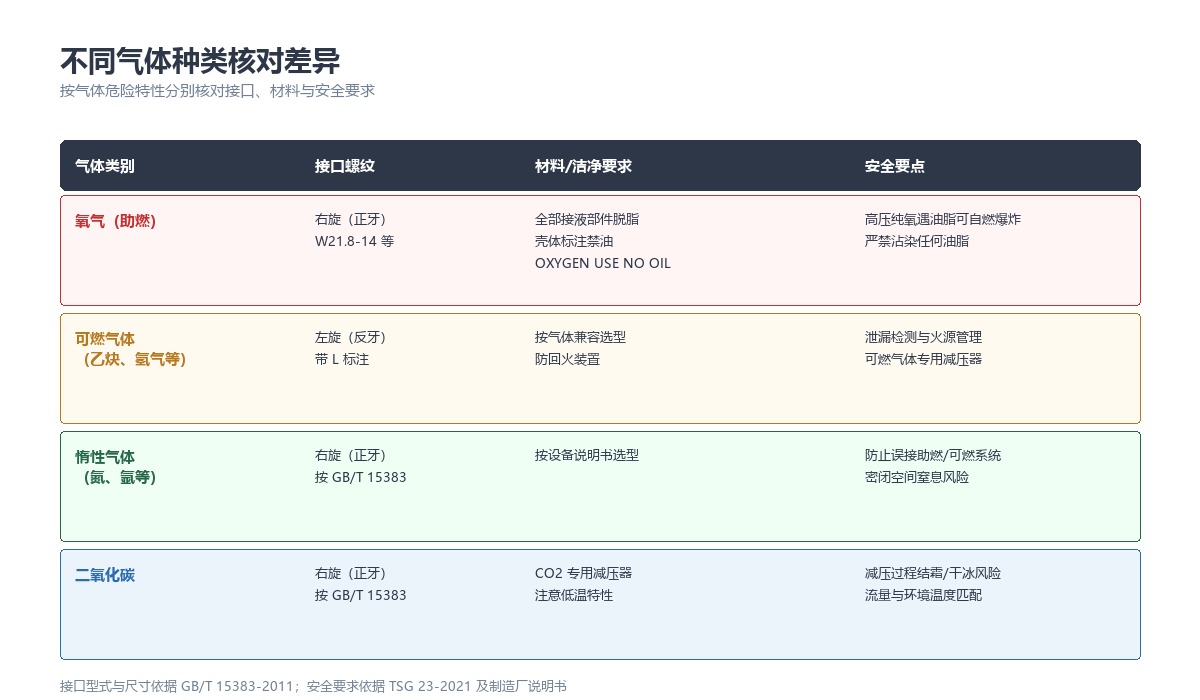Screen dimensions: 1200x700
Task: Click 右旋（正牙）in the 惰性气体 row
Action: (x=350, y=455)
